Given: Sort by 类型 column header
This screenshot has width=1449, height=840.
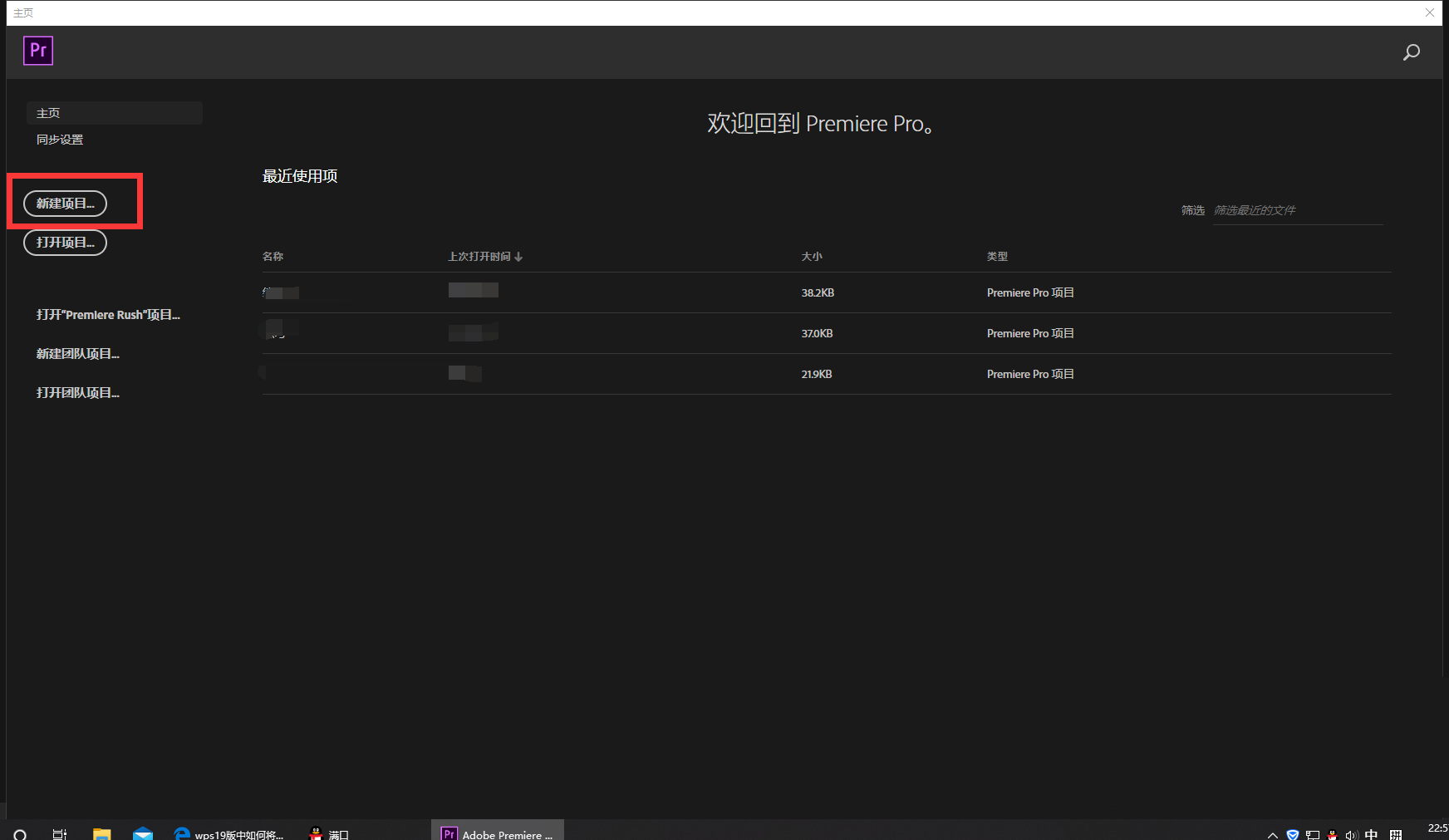Looking at the screenshot, I should point(997,257).
